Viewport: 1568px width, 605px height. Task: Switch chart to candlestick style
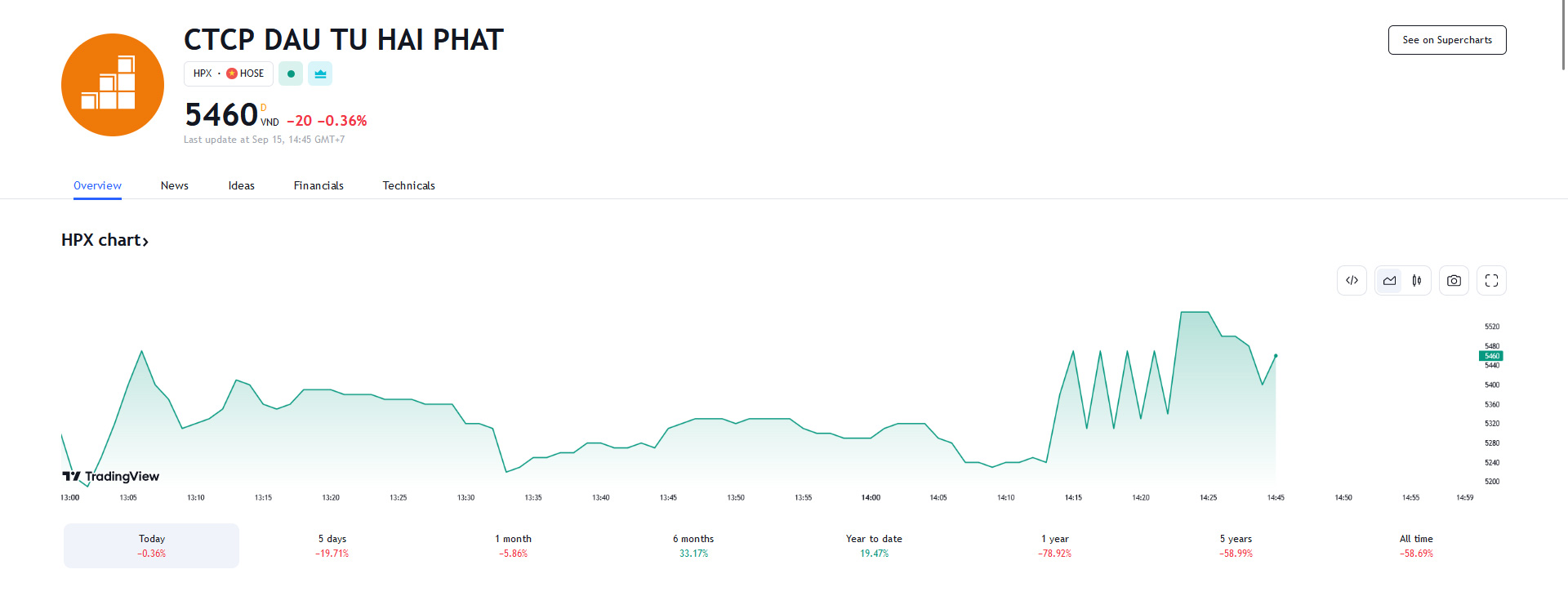(1417, 281)
